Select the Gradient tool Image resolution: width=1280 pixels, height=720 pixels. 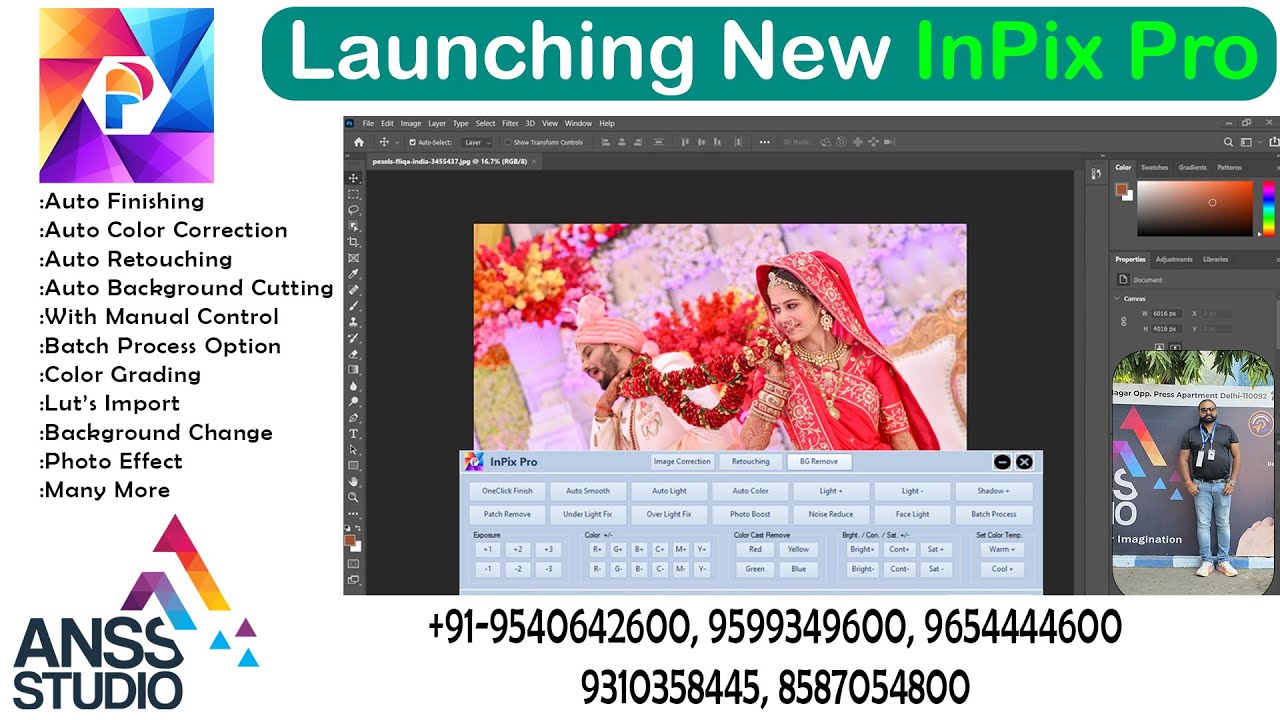click(354, 370)
